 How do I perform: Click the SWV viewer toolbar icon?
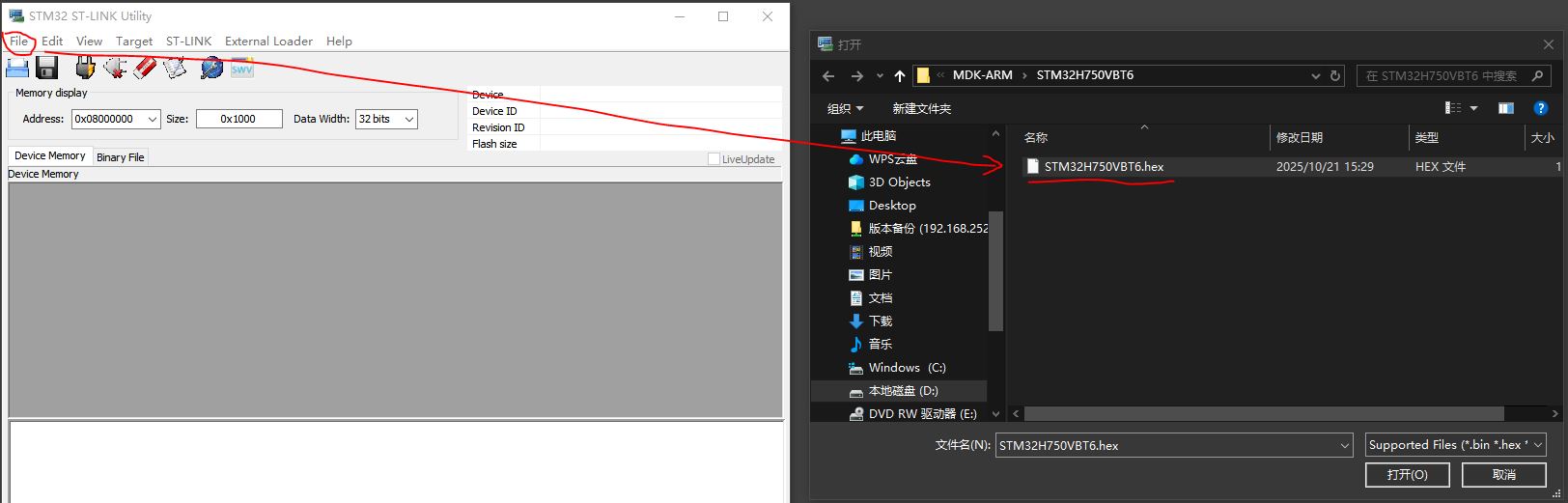[241, 69]
